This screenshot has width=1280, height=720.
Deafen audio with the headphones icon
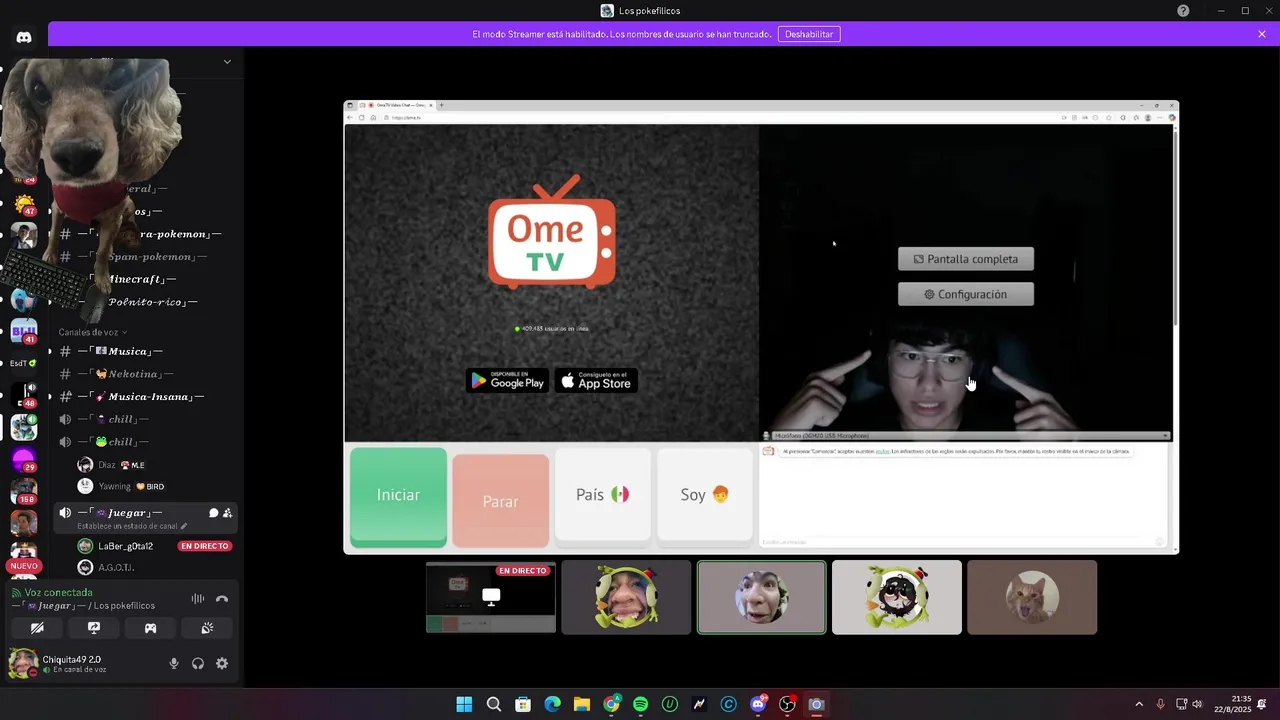click(198, 663)
